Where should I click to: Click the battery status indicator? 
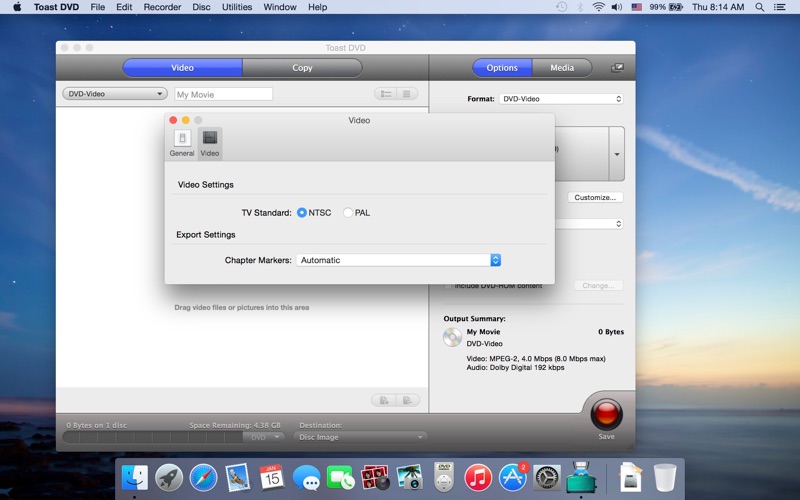pyautogui.click(x=666, y=7)
